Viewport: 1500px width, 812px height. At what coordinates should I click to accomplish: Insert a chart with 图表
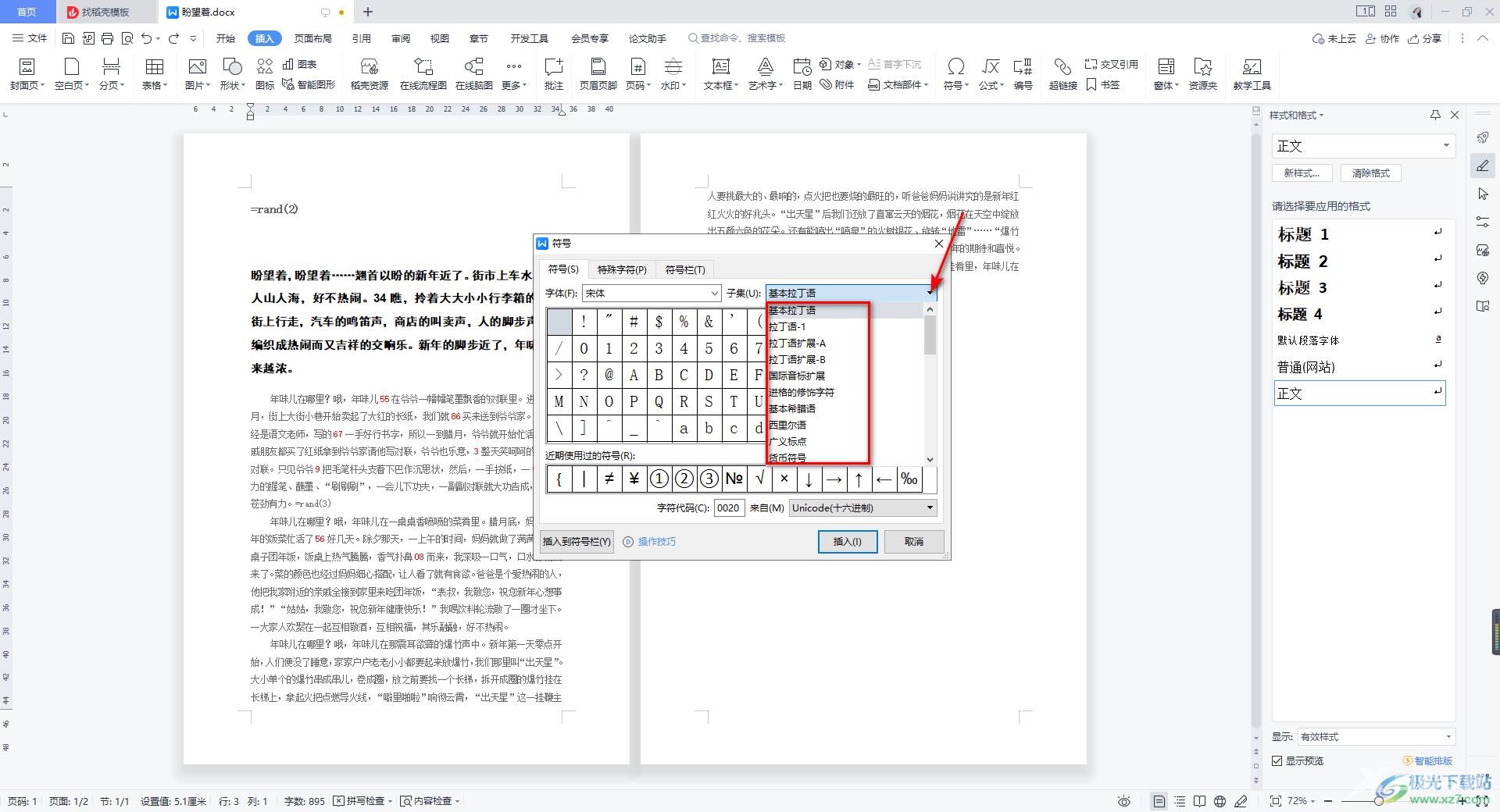(300, 64)
